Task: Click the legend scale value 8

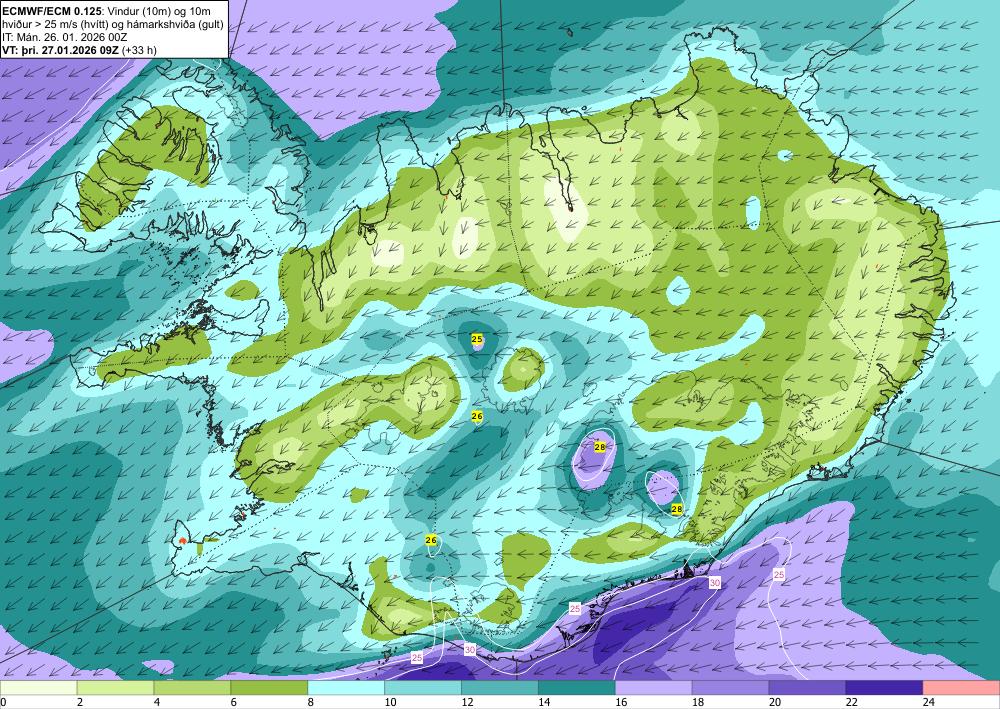Action: tap(311, 703)
